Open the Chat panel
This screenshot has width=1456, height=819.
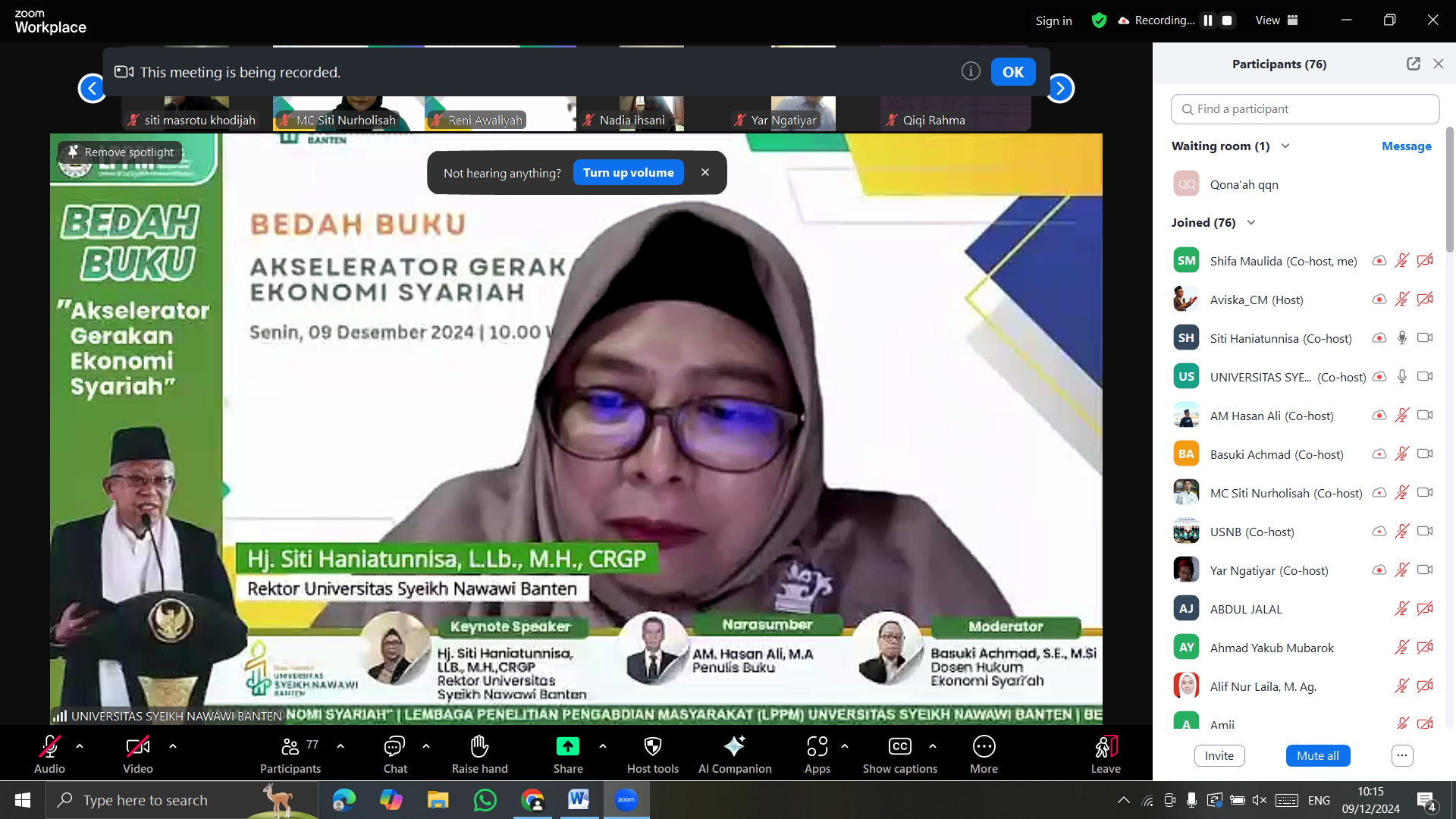point(394,747)
